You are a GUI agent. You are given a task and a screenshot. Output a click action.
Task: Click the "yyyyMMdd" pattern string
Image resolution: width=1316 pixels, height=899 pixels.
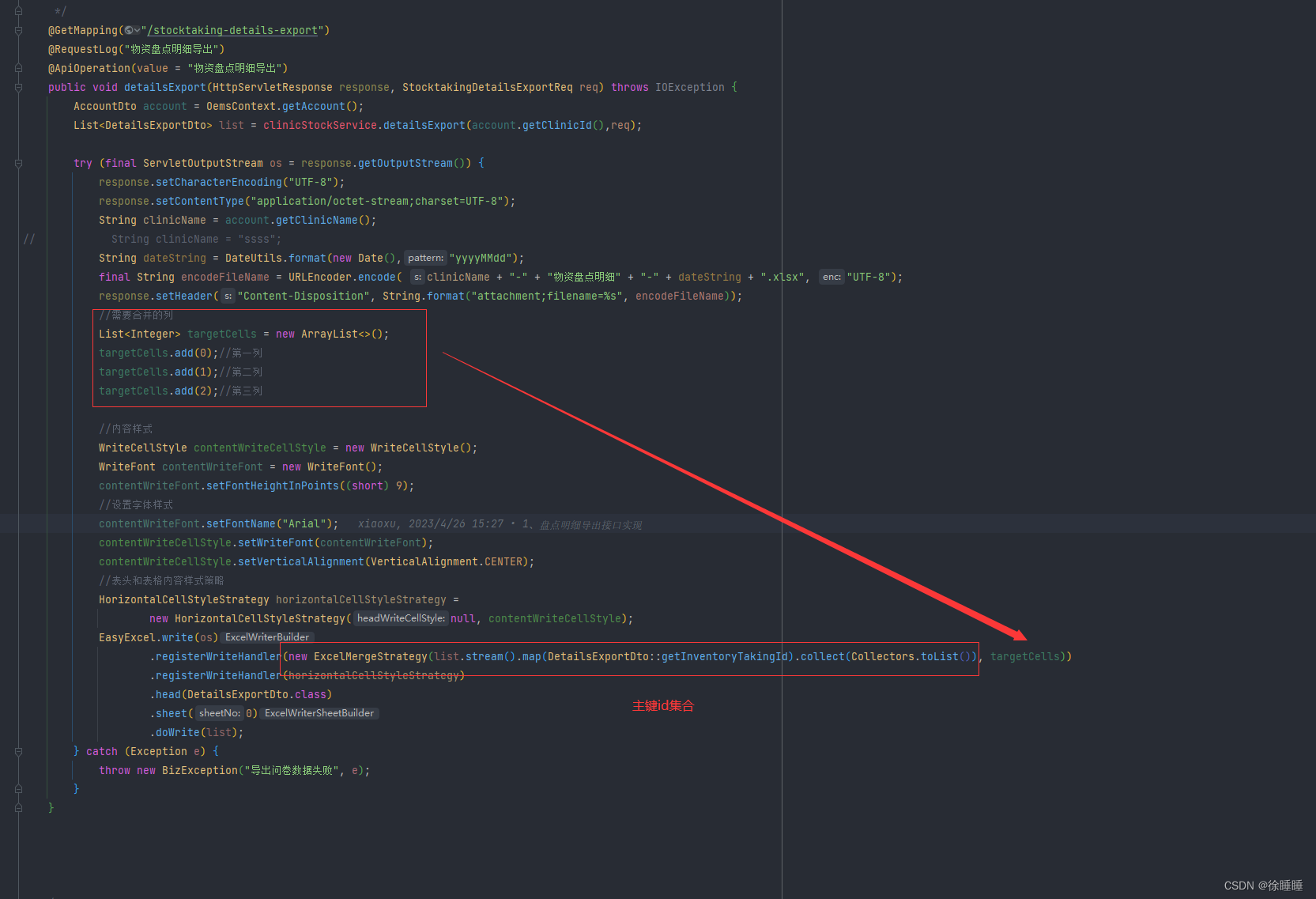481,259
